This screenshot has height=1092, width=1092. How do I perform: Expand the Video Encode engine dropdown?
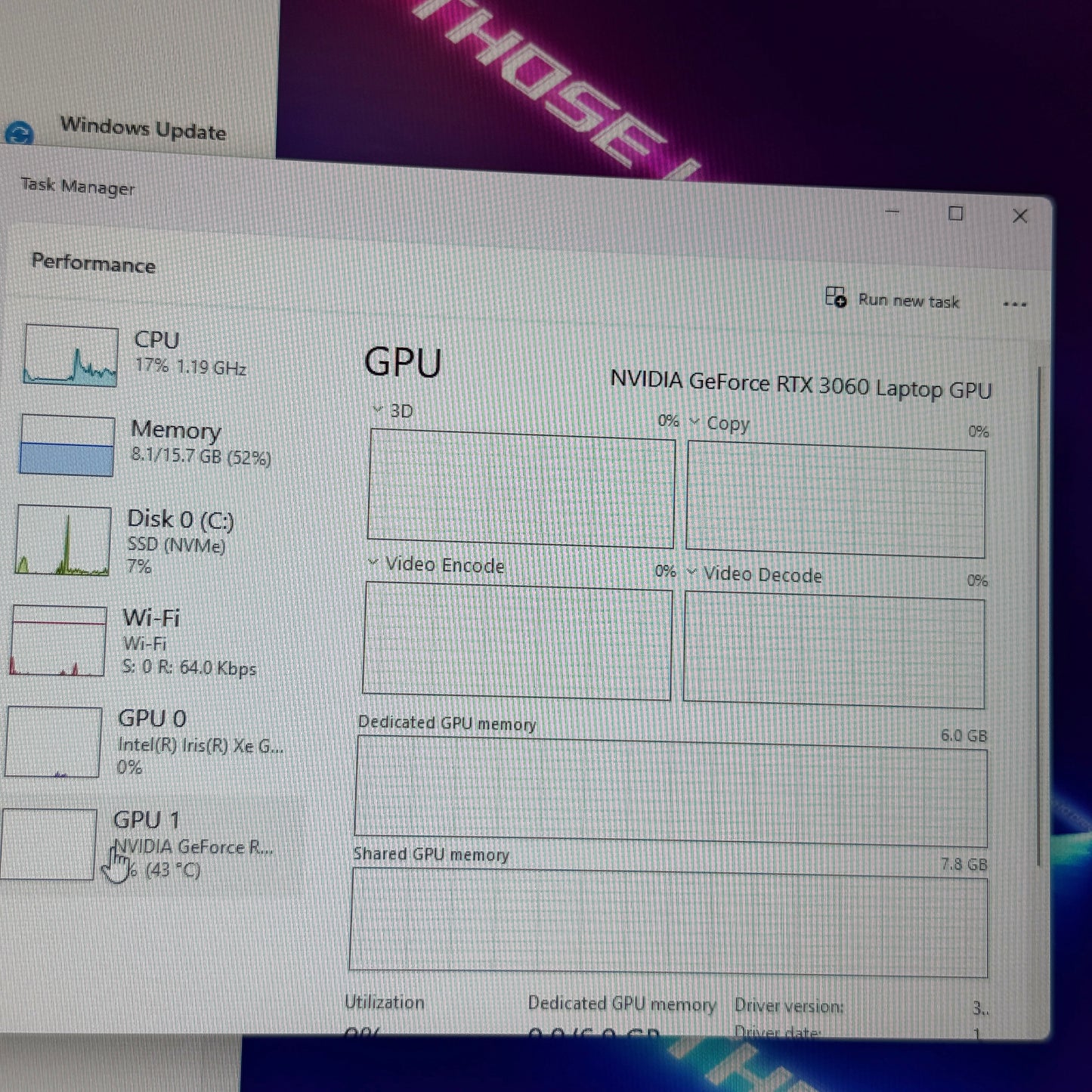(373, 562)
